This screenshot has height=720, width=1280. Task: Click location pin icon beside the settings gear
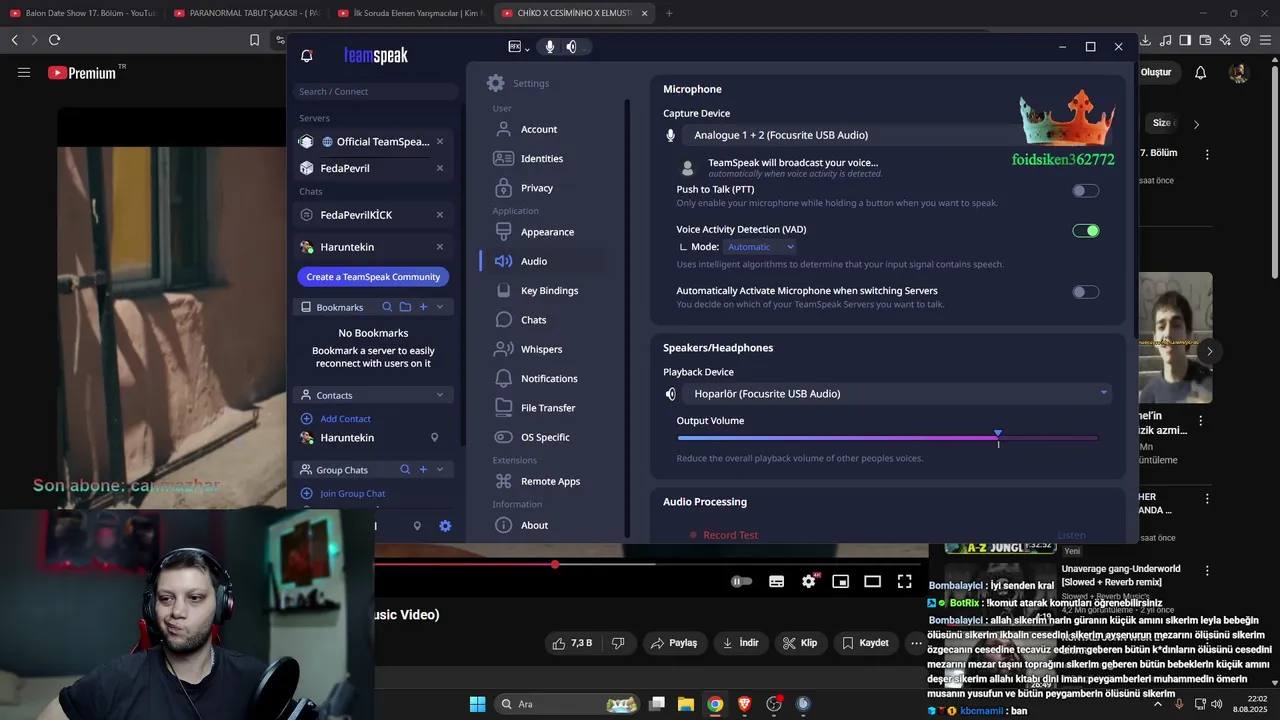(x=417, y=526)
